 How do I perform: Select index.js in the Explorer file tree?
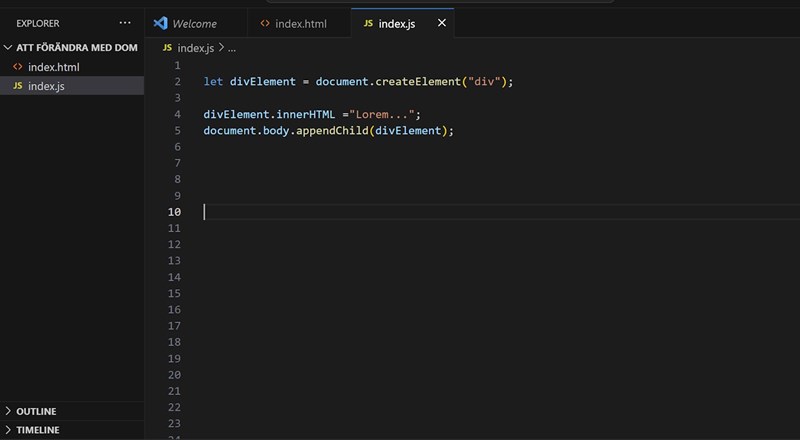[x=47, y=86]
